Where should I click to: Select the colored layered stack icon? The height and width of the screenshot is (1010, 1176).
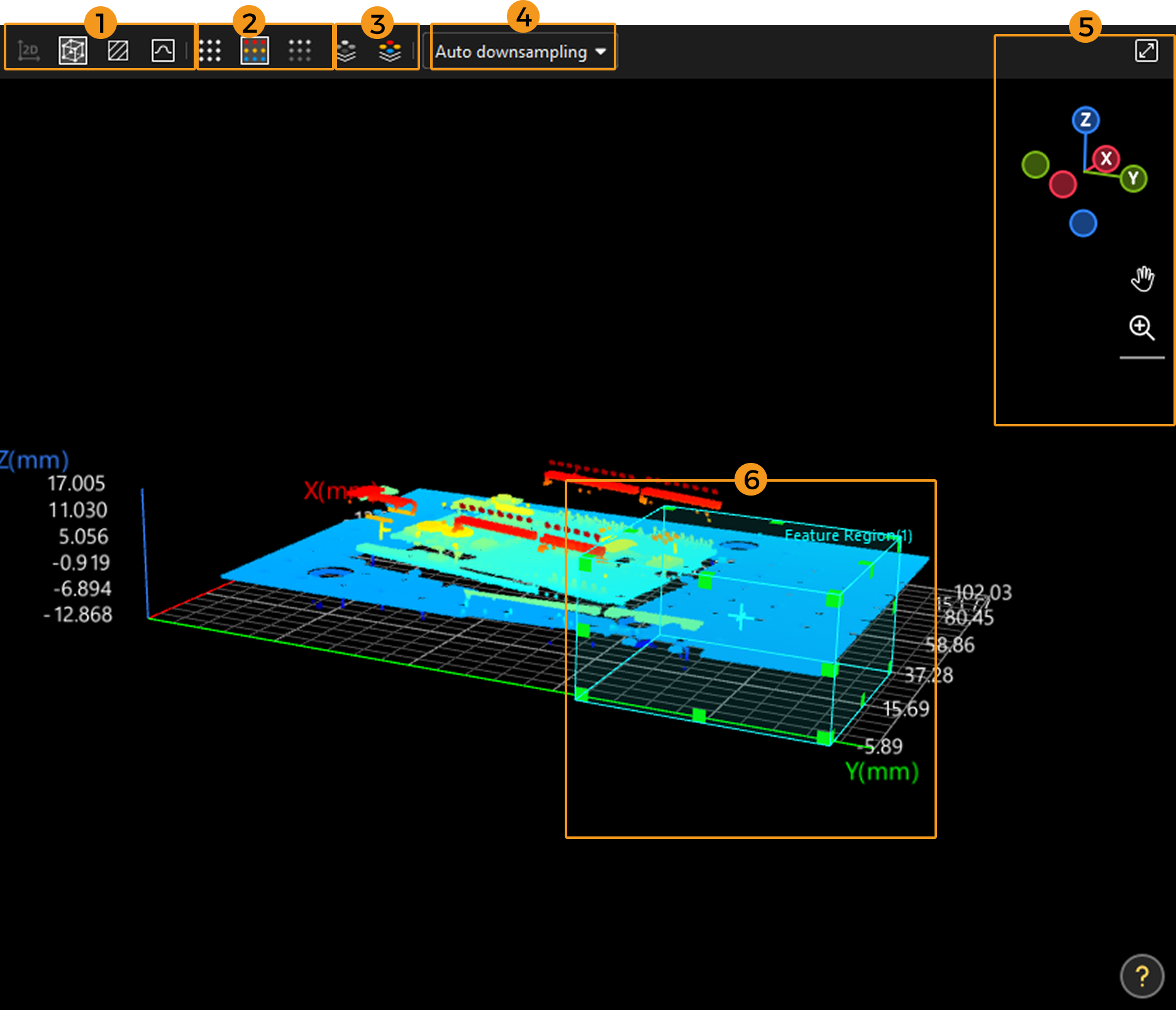(390, 51)
